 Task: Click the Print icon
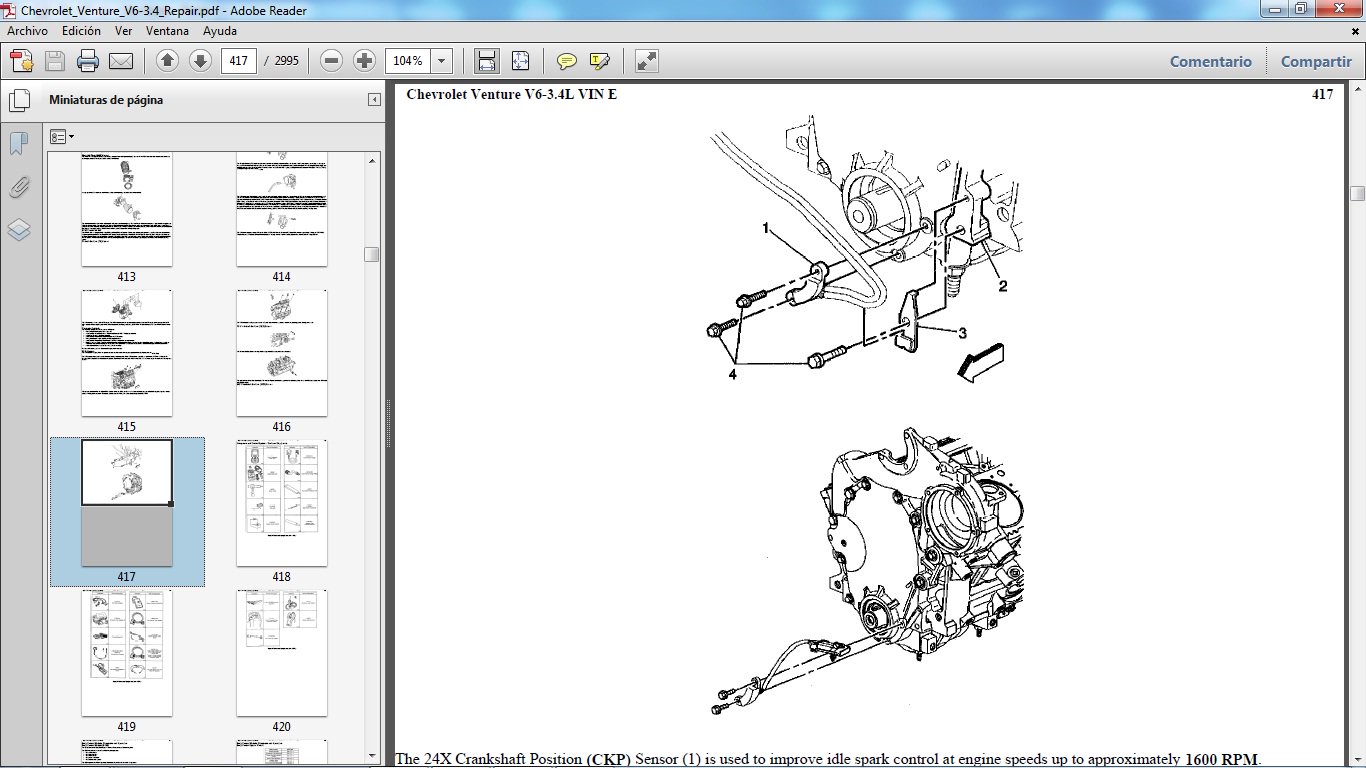[x=88, y=61]
